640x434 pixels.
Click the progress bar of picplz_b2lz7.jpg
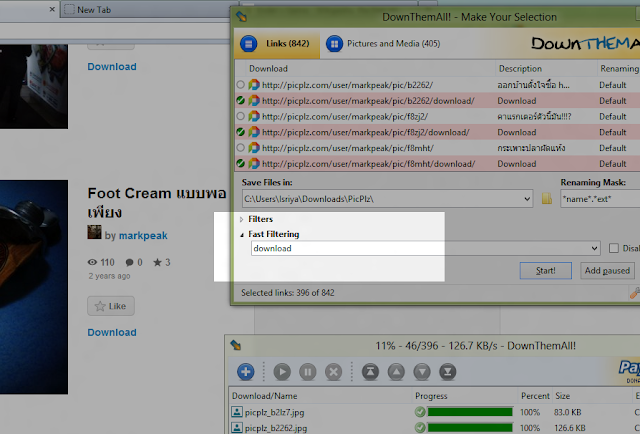[x=470, y=412]
